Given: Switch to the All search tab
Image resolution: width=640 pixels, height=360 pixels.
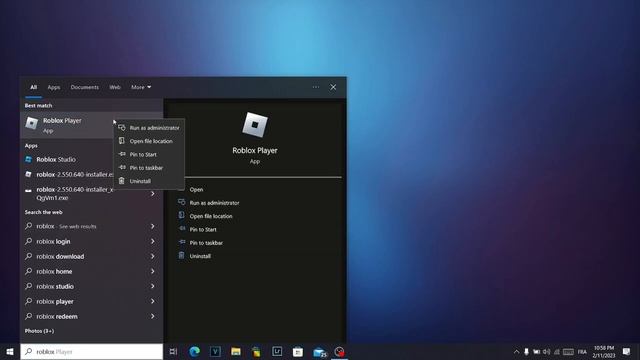Looking at the screenshot, I should 33,87.
